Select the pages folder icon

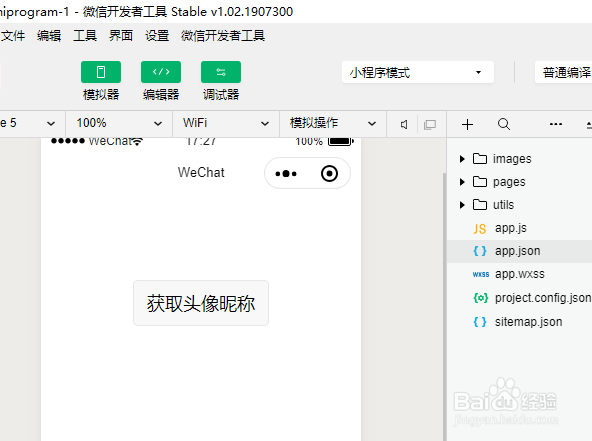480,182
